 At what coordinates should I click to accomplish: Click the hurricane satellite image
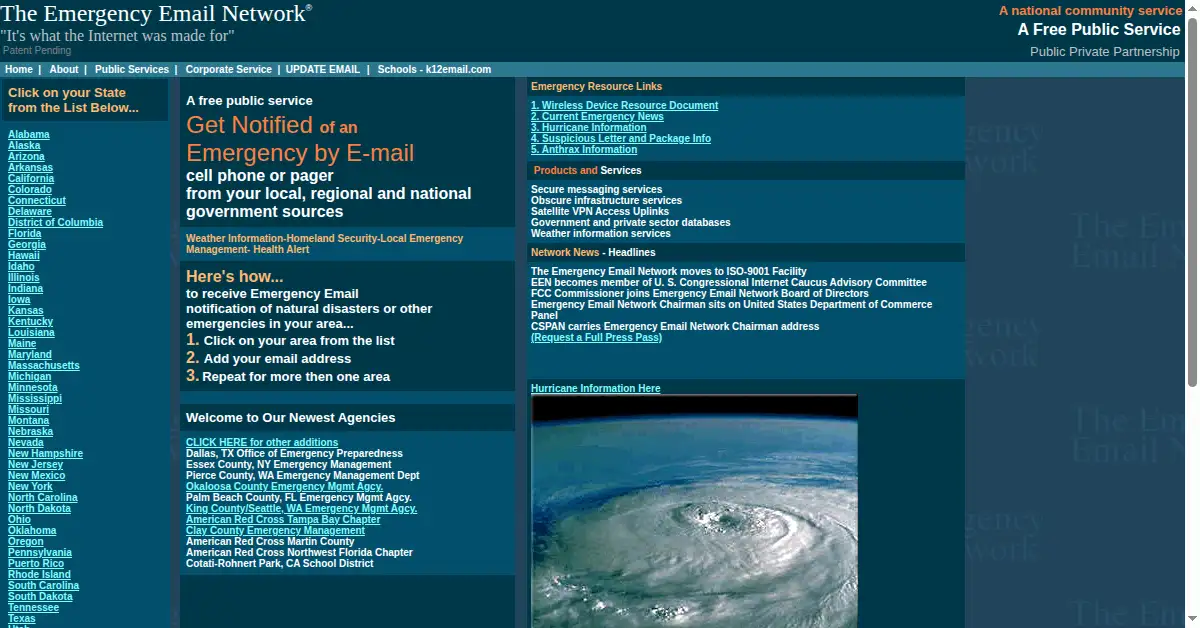pos(694,511)
